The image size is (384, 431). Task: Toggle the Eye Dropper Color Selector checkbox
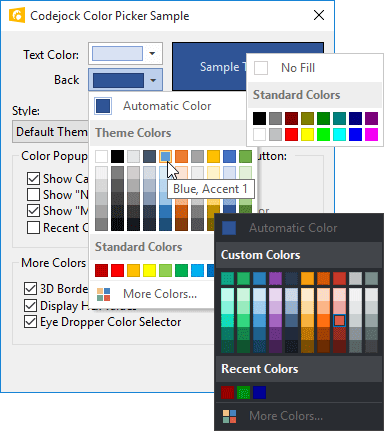[30, 322]
